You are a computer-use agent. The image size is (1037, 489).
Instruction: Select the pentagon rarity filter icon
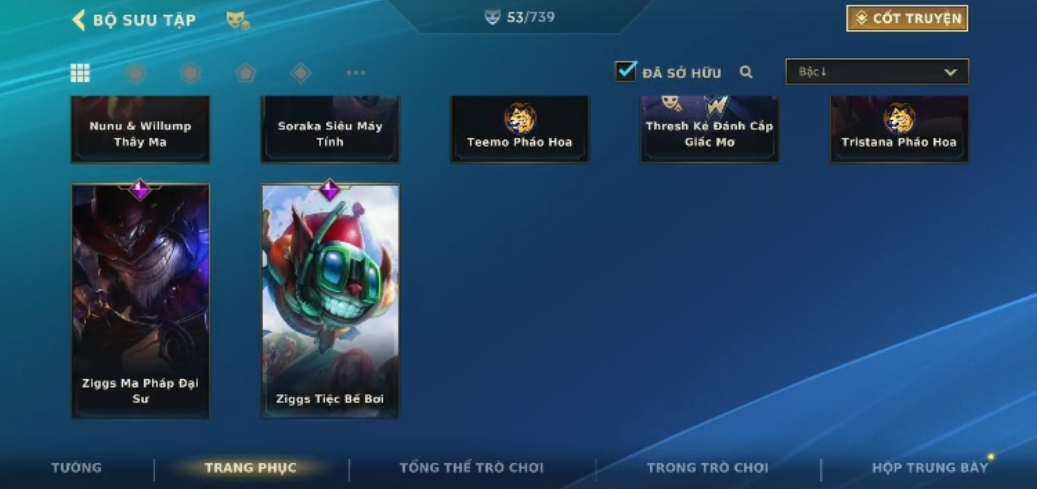point(245,73)
